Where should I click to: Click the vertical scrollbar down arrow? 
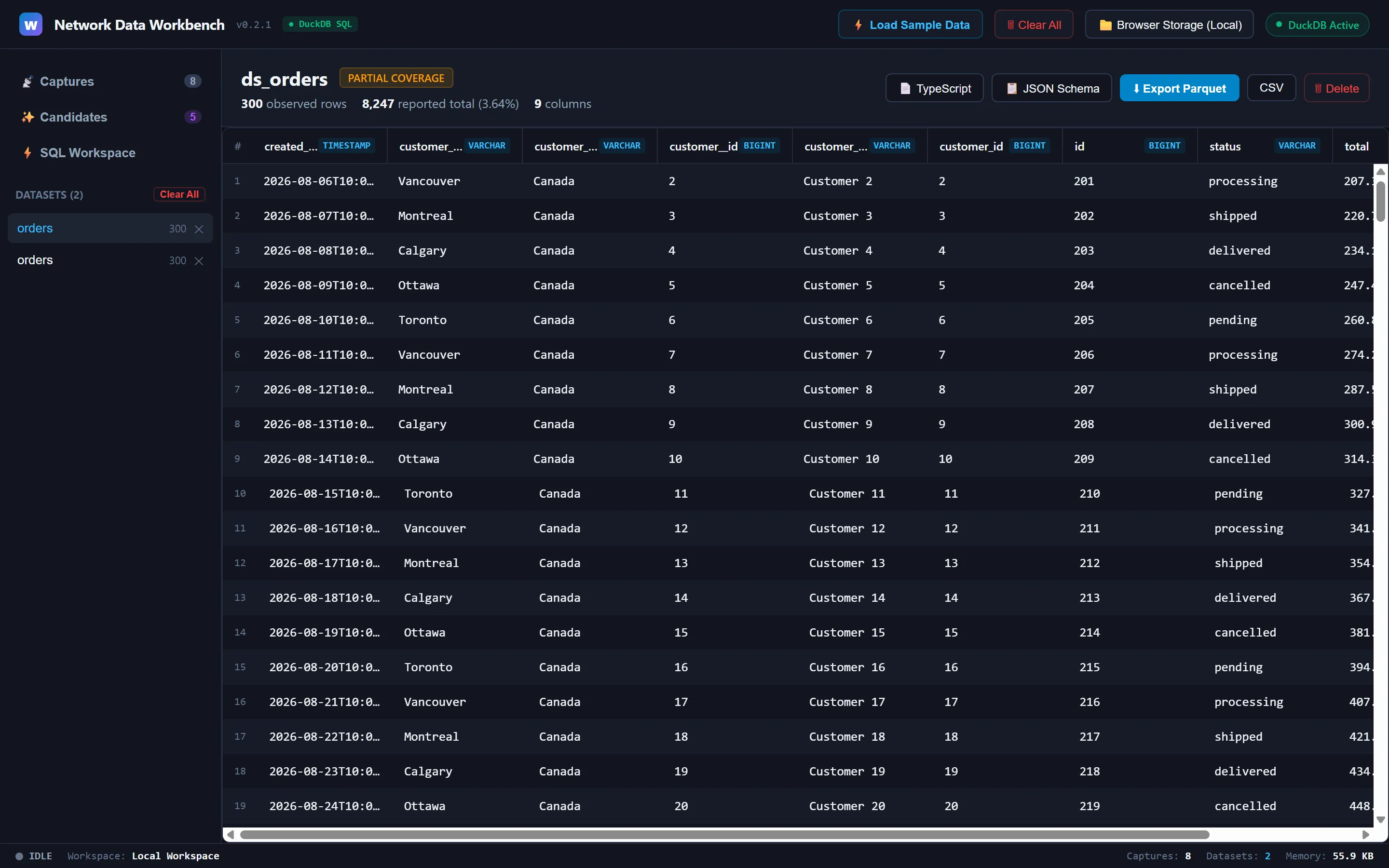pyautogui.click(x=1380, y=820)
